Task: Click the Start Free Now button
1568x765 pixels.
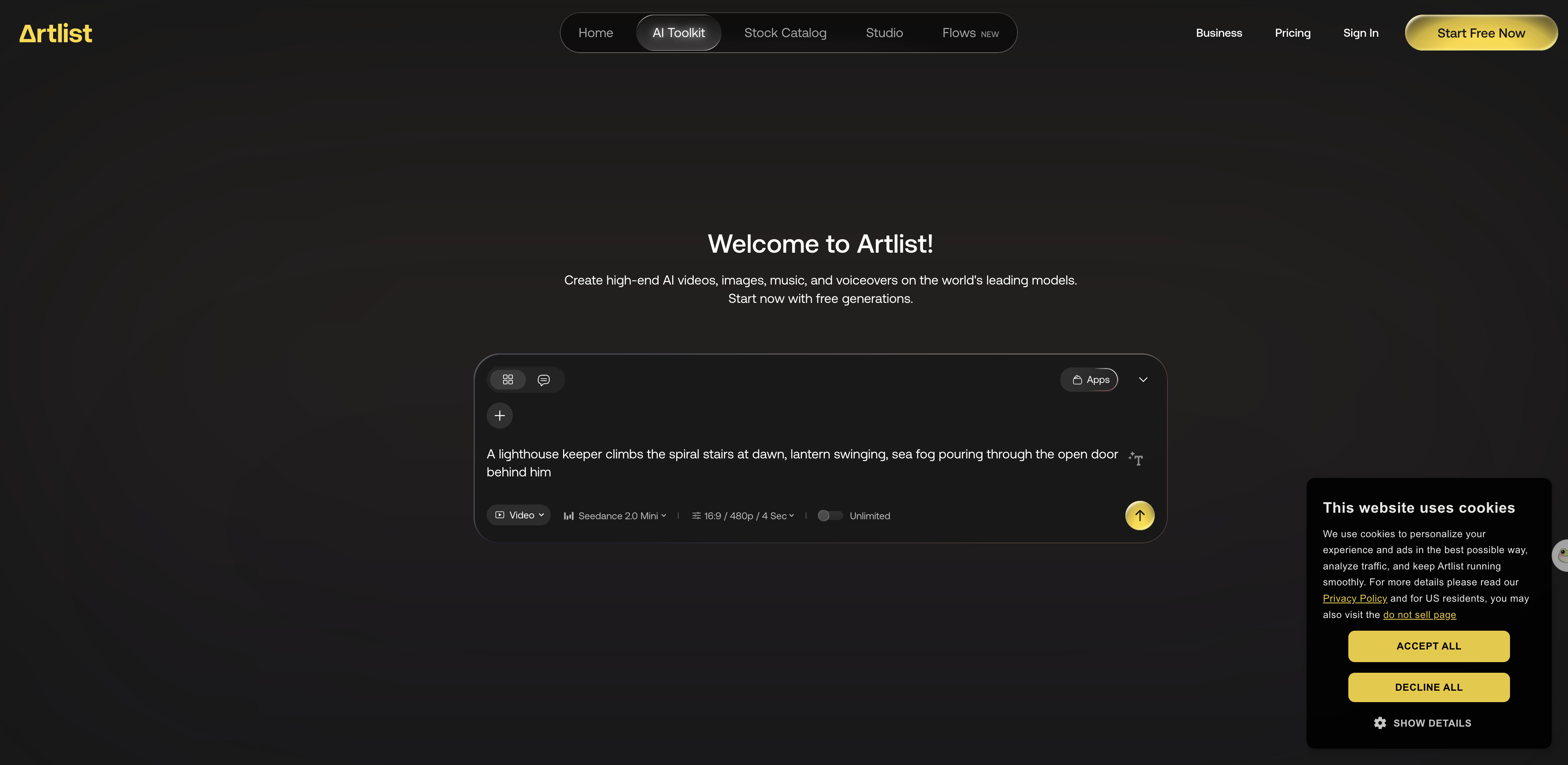Action: click(1481, 33)
